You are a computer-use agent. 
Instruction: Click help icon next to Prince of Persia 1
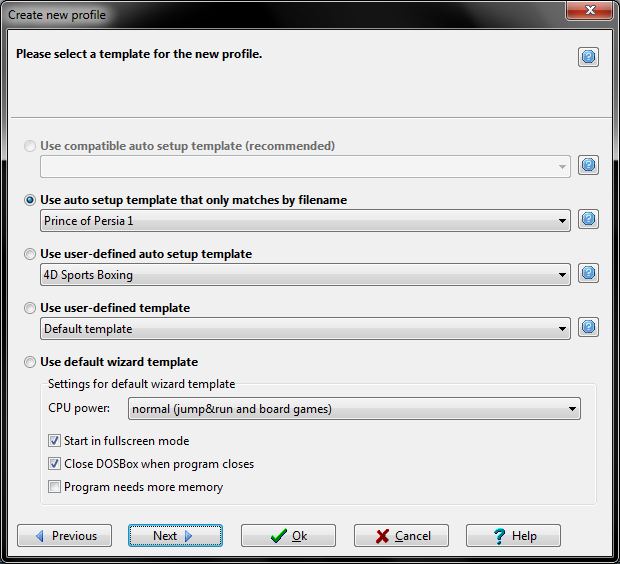(x=588, y=219)
